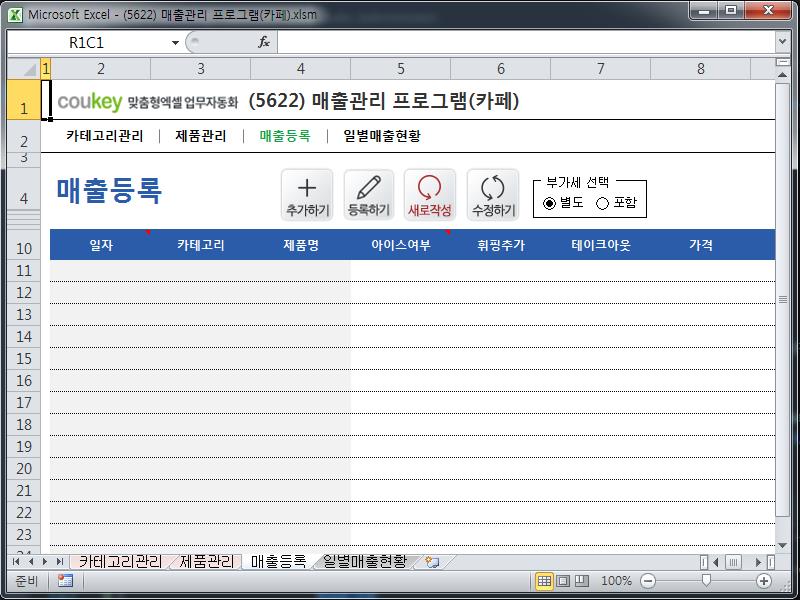800x600 pixels.
Task: Go to last sheet tab navigation arrow
Action: point(60,562)
